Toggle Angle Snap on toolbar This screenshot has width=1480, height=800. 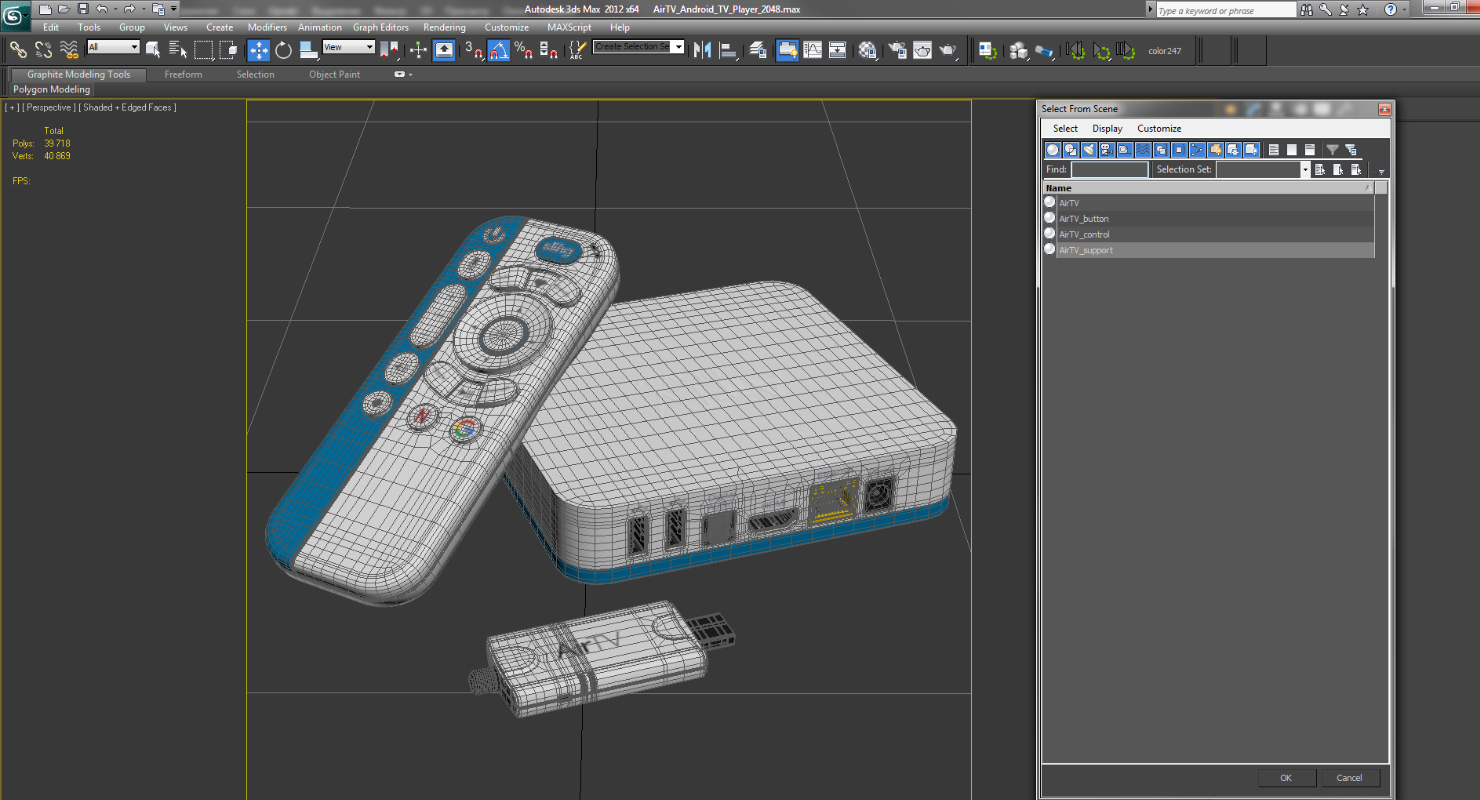pyautogui.click(x=499, y=49)
